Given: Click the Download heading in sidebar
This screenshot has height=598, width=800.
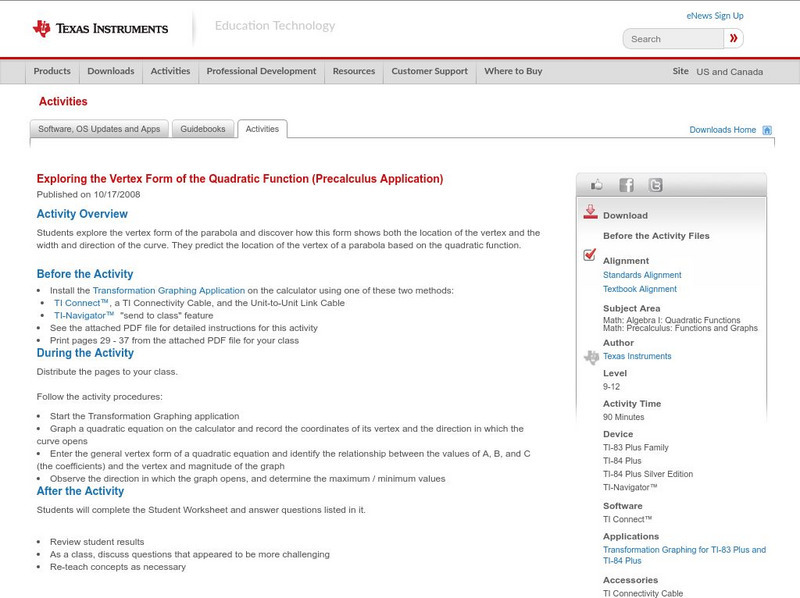Looking at the screenshot, I should [x=626, y=215].
